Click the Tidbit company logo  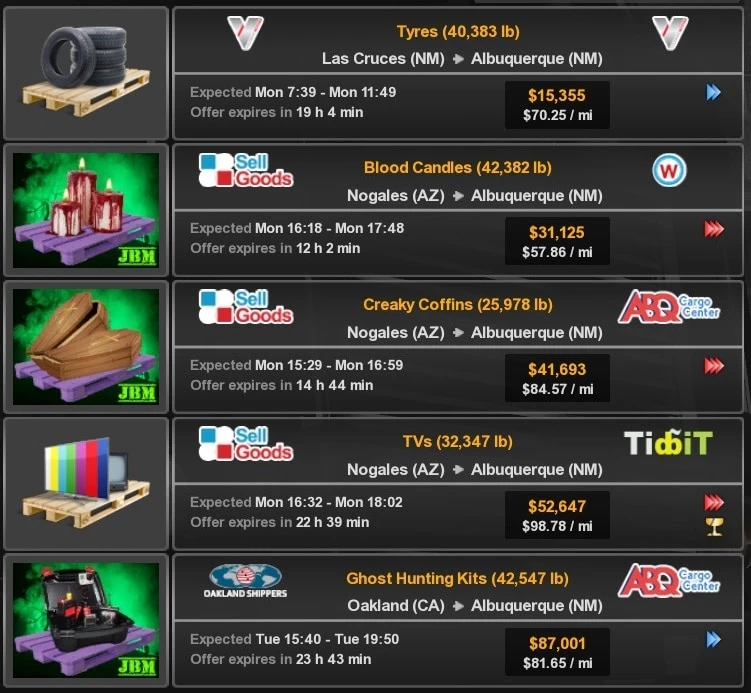tap(669, 443)
